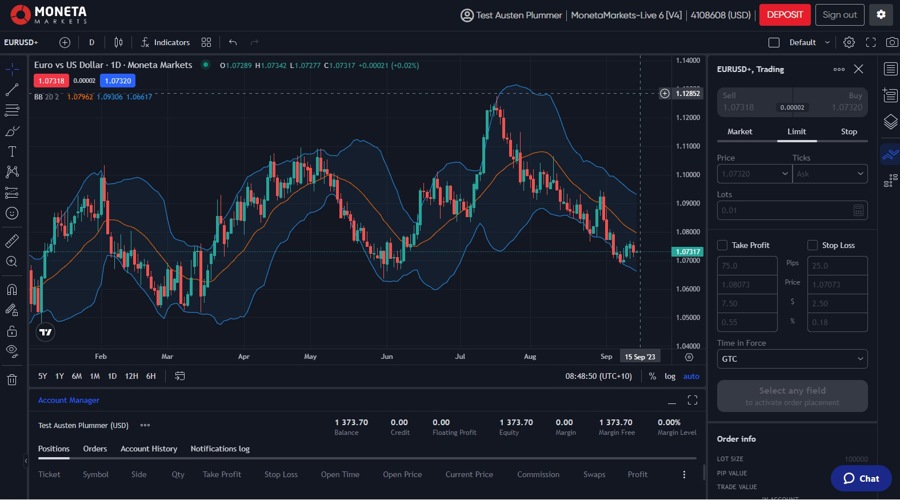The height and width of the screenshot is (500, 900).
Task: Select the Text drawing tool
Action: pos(12,151)
